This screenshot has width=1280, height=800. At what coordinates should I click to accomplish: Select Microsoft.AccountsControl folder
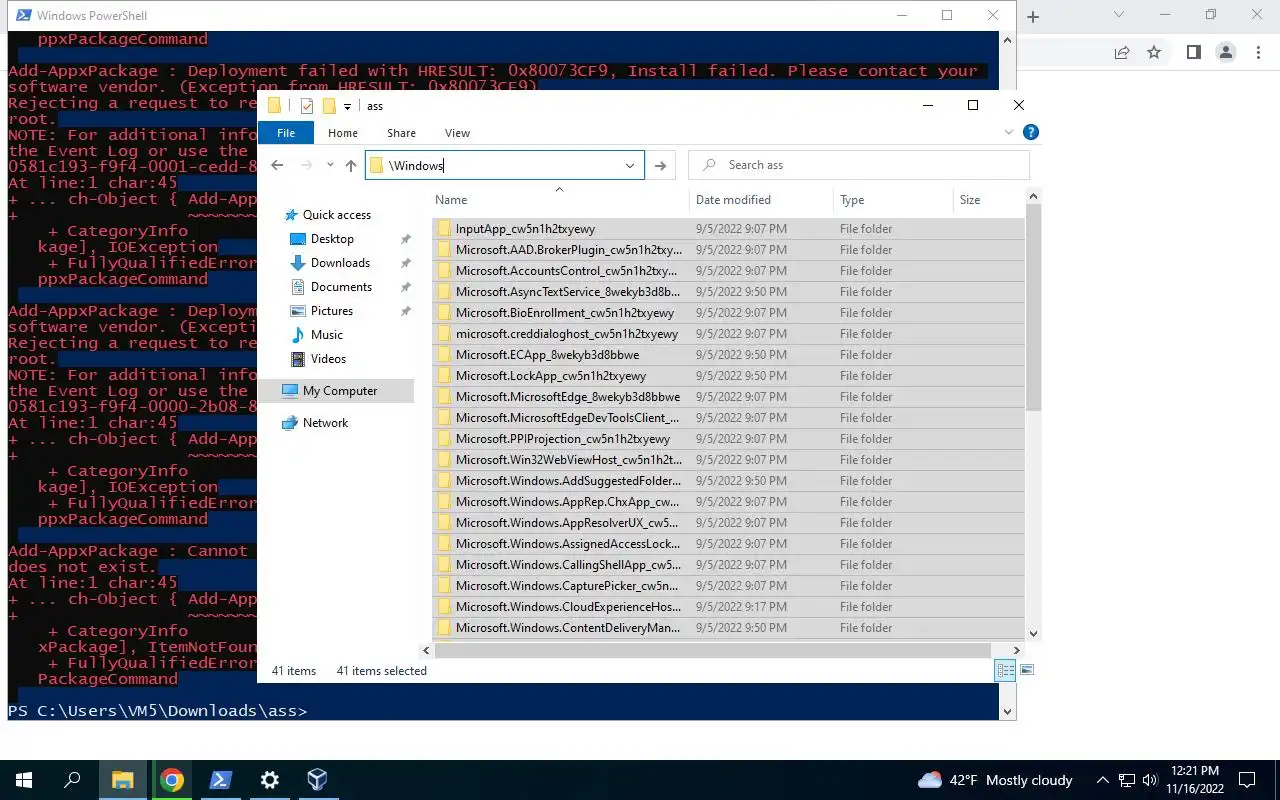point(728,271)
